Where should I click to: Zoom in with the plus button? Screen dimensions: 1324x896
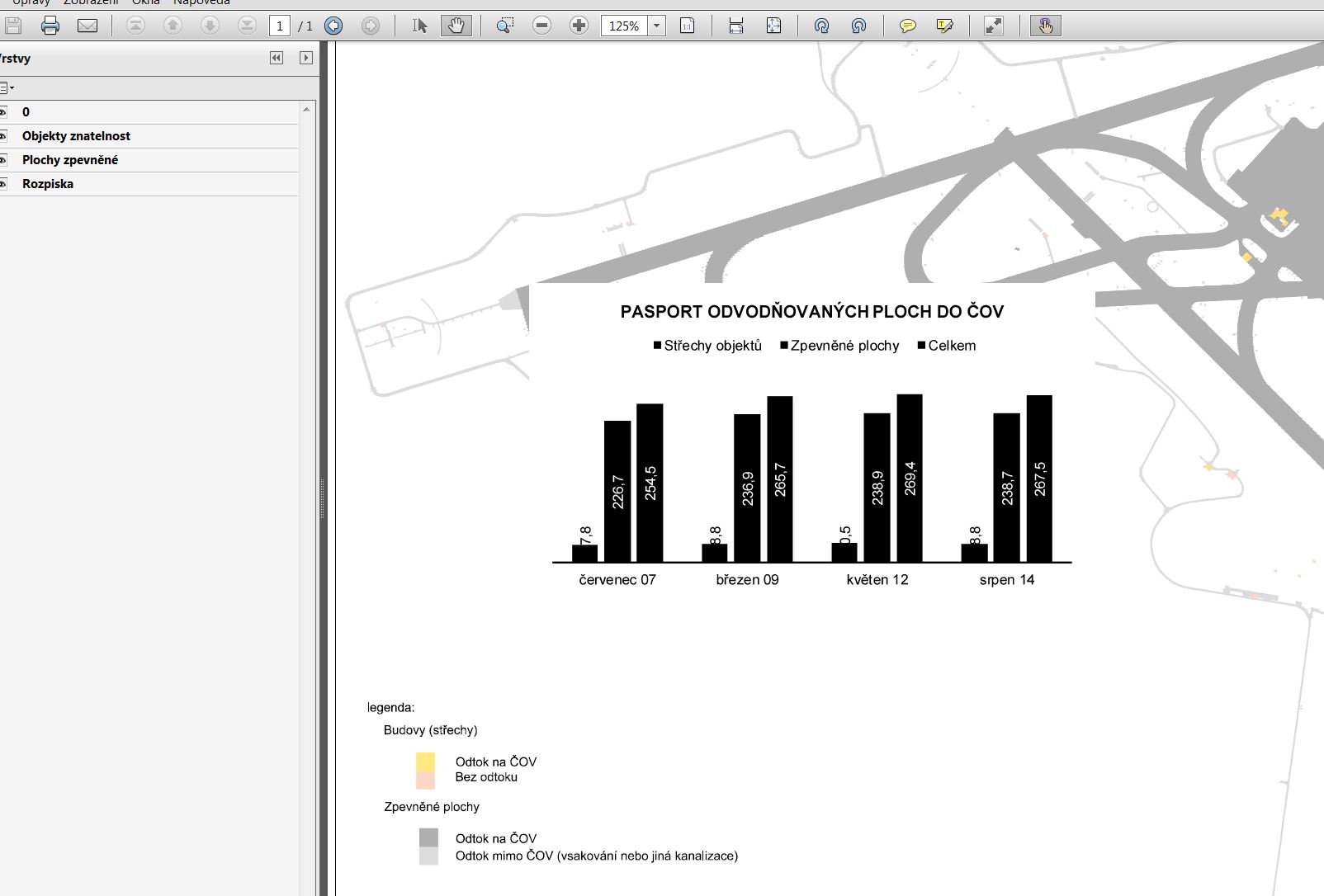(x=579, y=26)
